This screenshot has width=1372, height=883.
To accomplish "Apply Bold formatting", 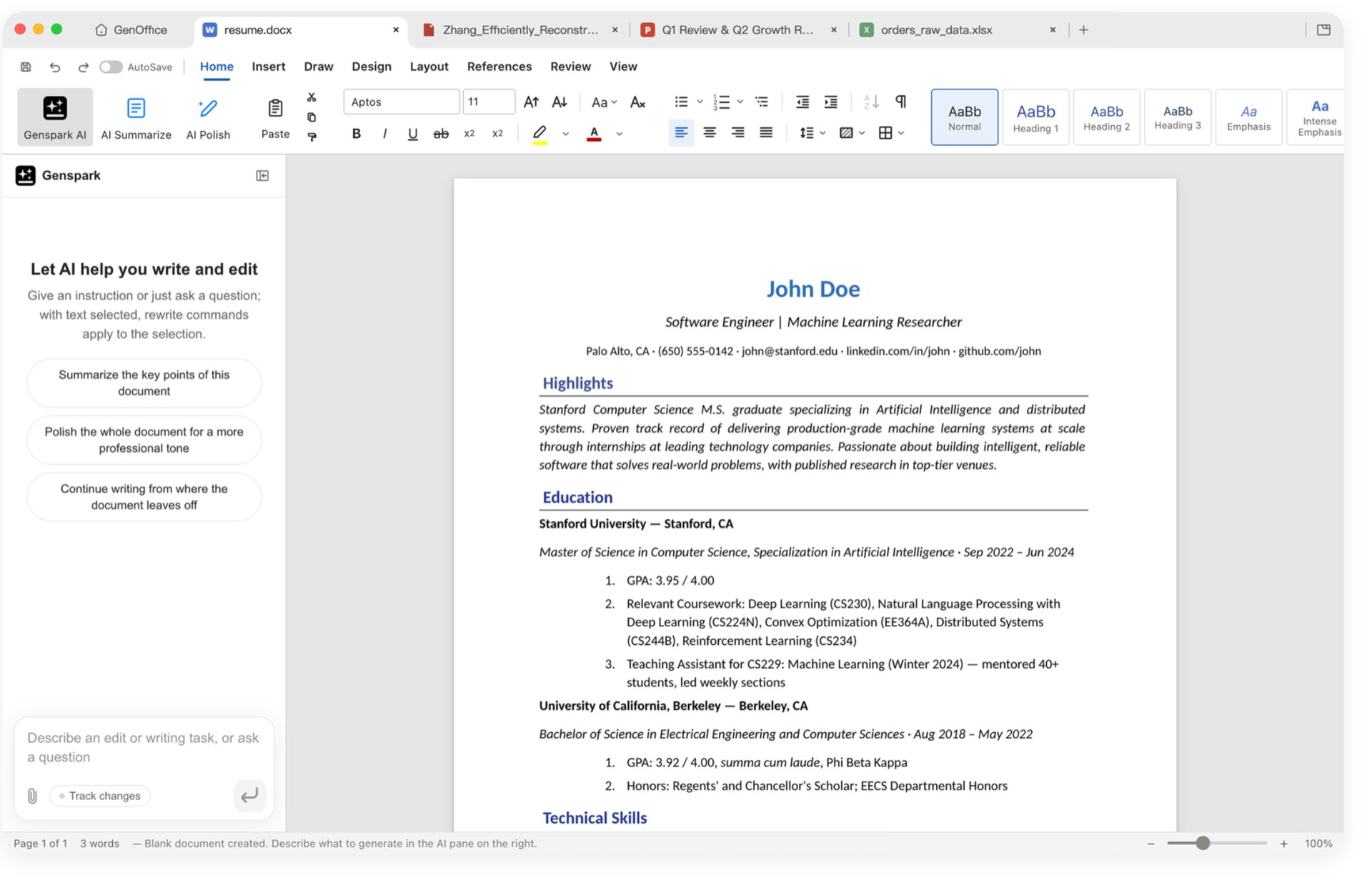I will (x=356, y=134).
